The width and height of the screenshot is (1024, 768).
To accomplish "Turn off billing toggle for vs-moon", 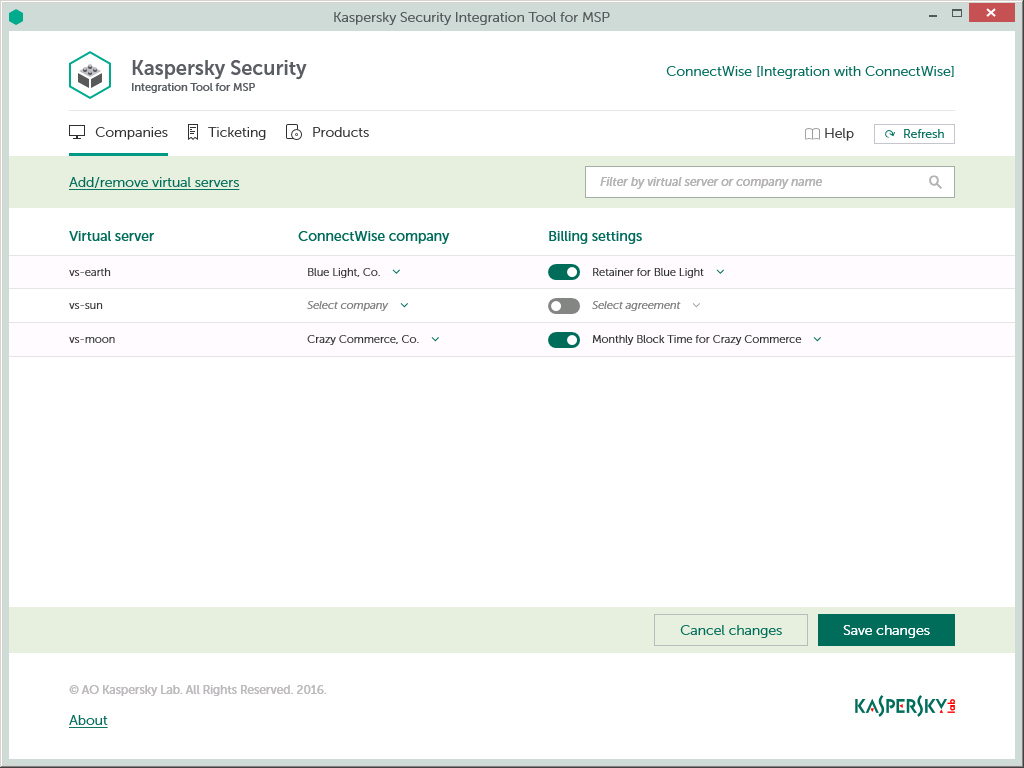I will (x=564, y=340).
